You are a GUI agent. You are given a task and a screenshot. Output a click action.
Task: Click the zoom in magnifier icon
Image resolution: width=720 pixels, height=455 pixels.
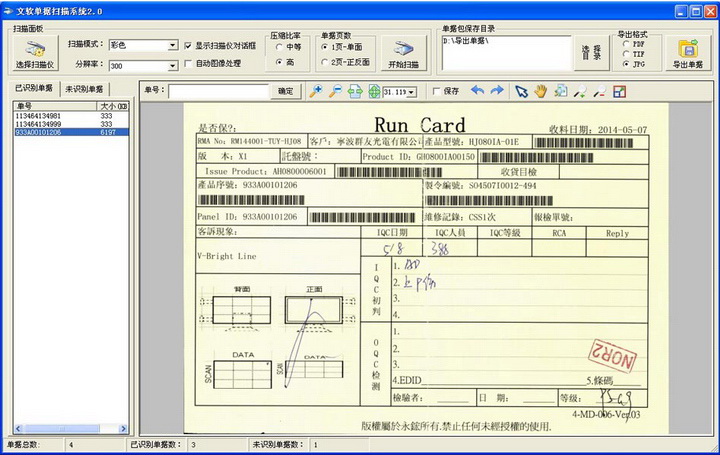coord(315,91)
